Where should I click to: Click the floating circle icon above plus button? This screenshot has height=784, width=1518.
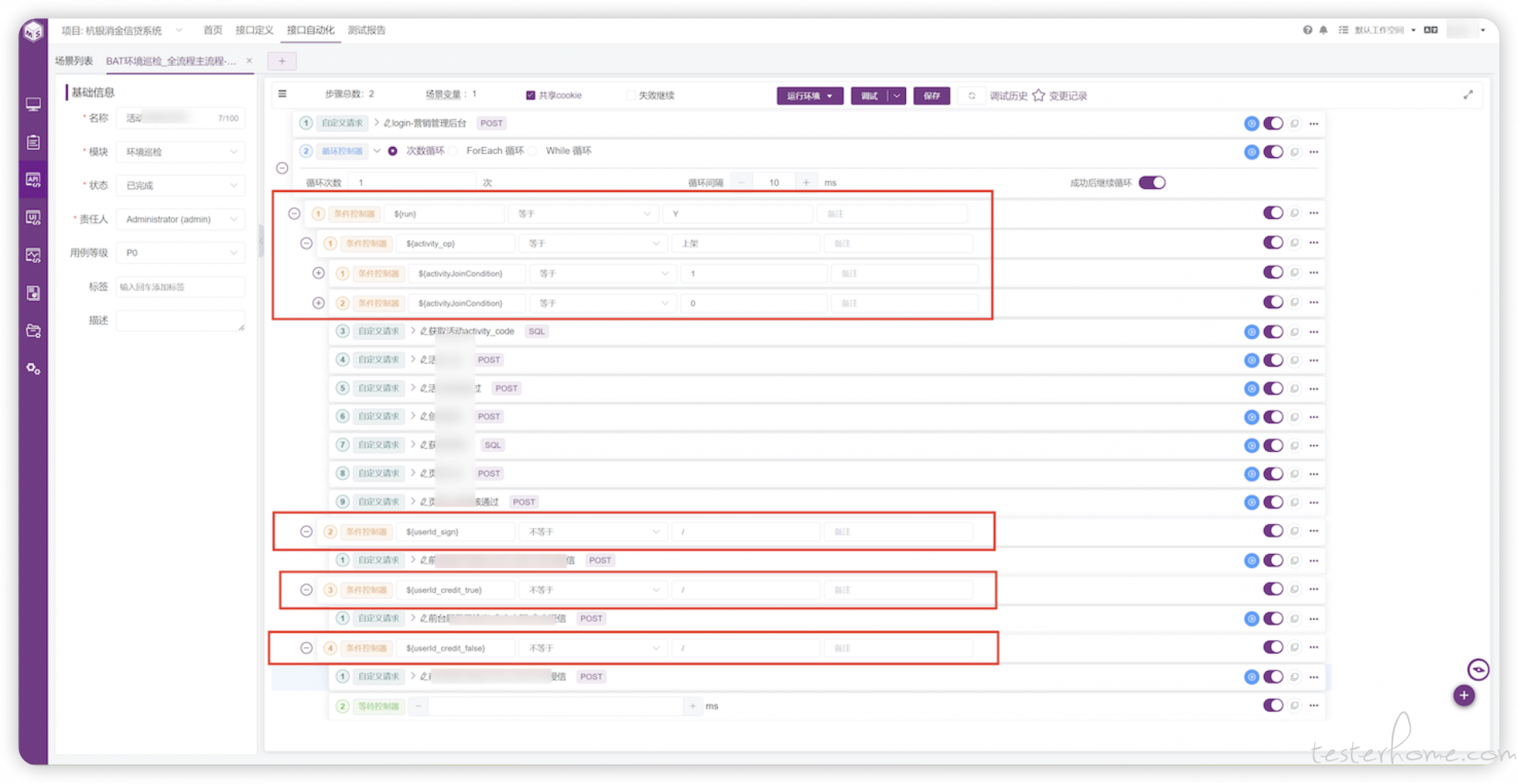1478,669
